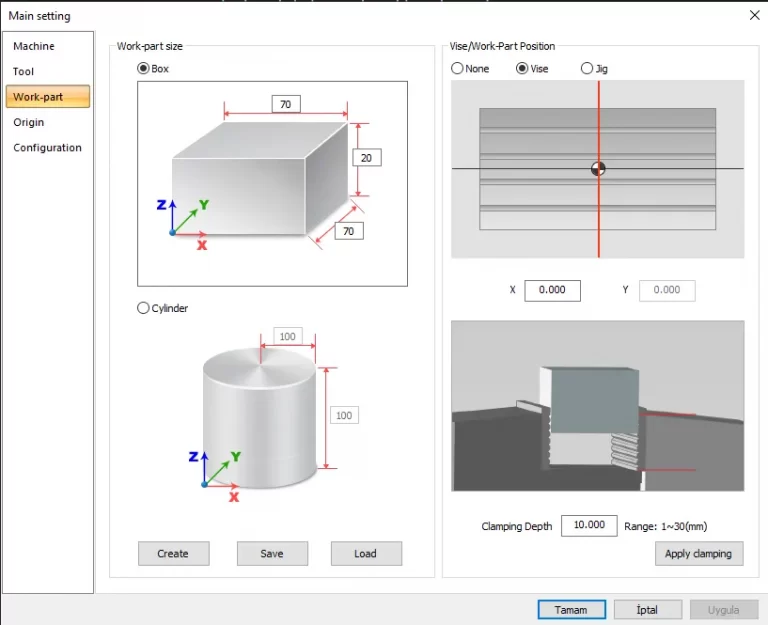Viewport: 768px width, 625px height.
Task: Choose the None position option
Action: (x=458, y=69)
